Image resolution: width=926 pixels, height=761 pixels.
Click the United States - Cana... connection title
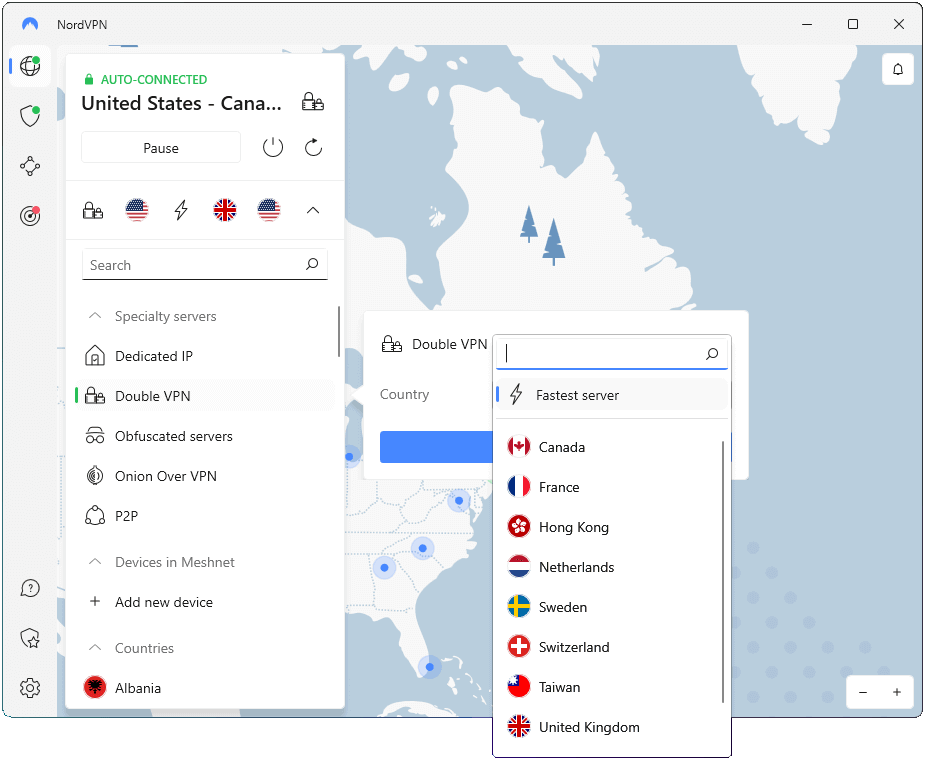(x=182, y=103)
